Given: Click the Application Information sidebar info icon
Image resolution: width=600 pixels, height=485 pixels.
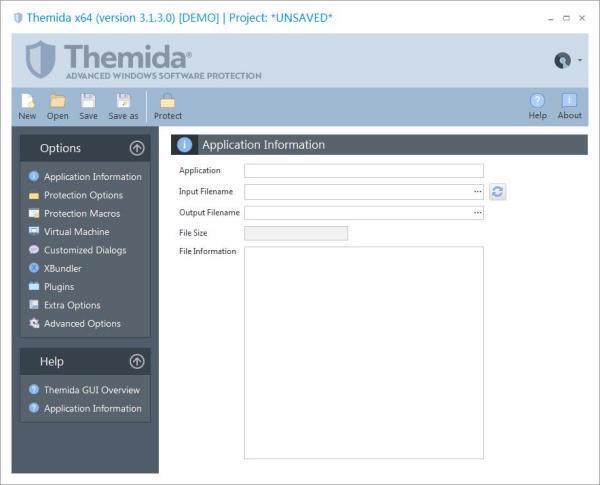Looking at the screenshot, I should tap(34, 176).
